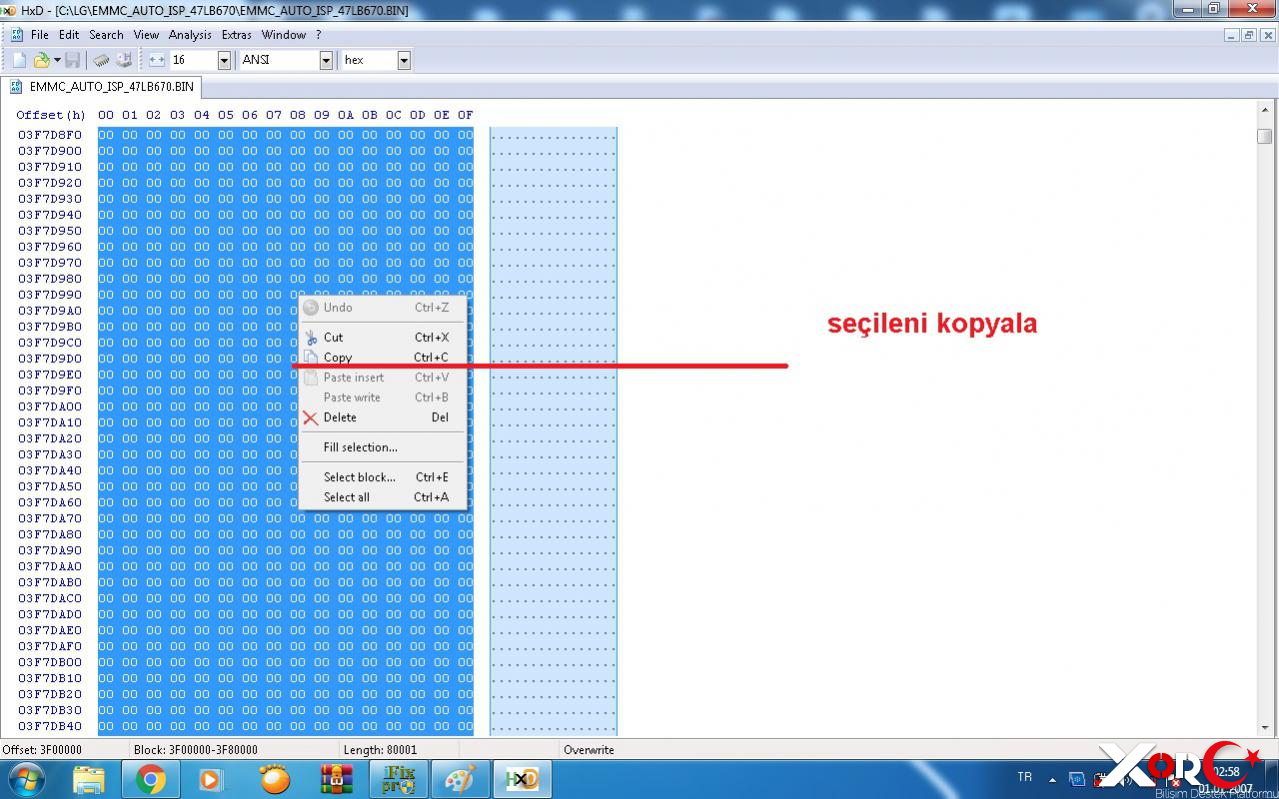This screenshot has height=799, width=1279.
Task: Click the Open disk toolbar icon
Action: tap(124, 60)
